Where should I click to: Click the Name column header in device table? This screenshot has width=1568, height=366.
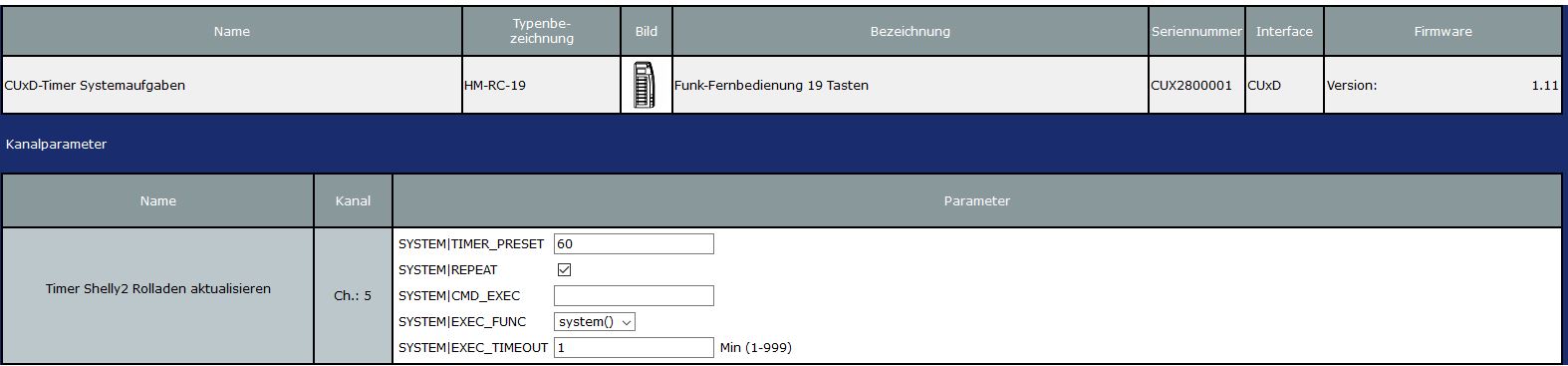pyautogui.click(x=231, y=32)
